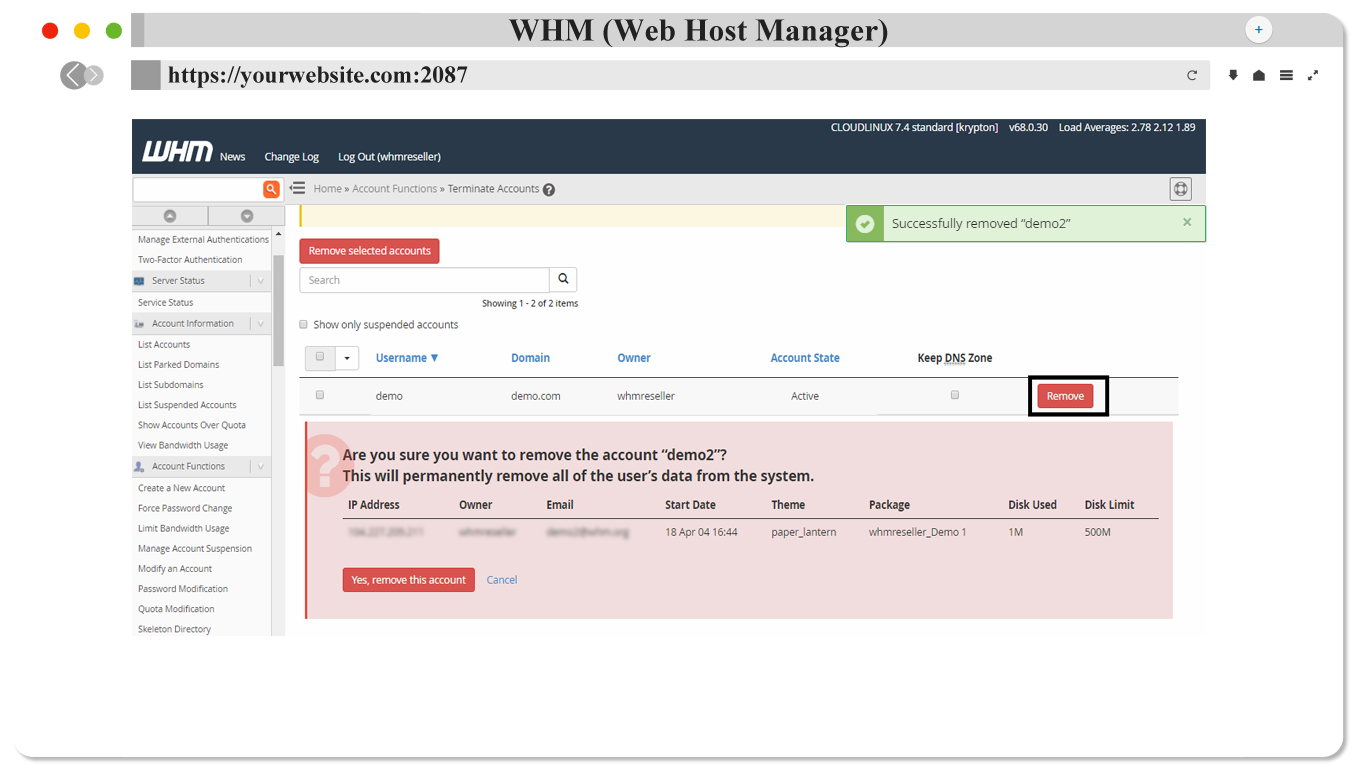The image size is (1362, 769).
Task: Open Create a New Account
Action: (182, 488)
